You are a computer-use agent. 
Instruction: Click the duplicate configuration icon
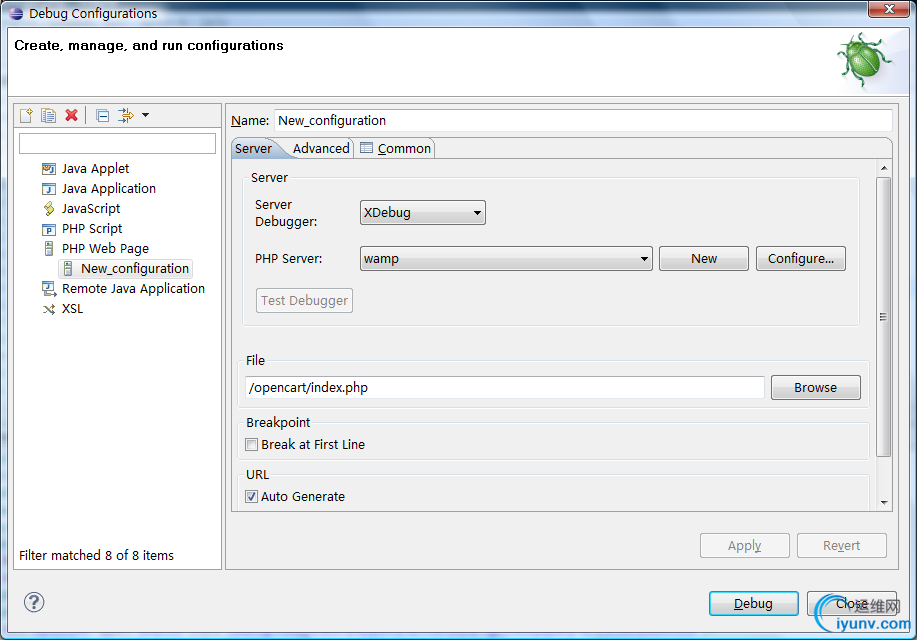click(48, 116)
